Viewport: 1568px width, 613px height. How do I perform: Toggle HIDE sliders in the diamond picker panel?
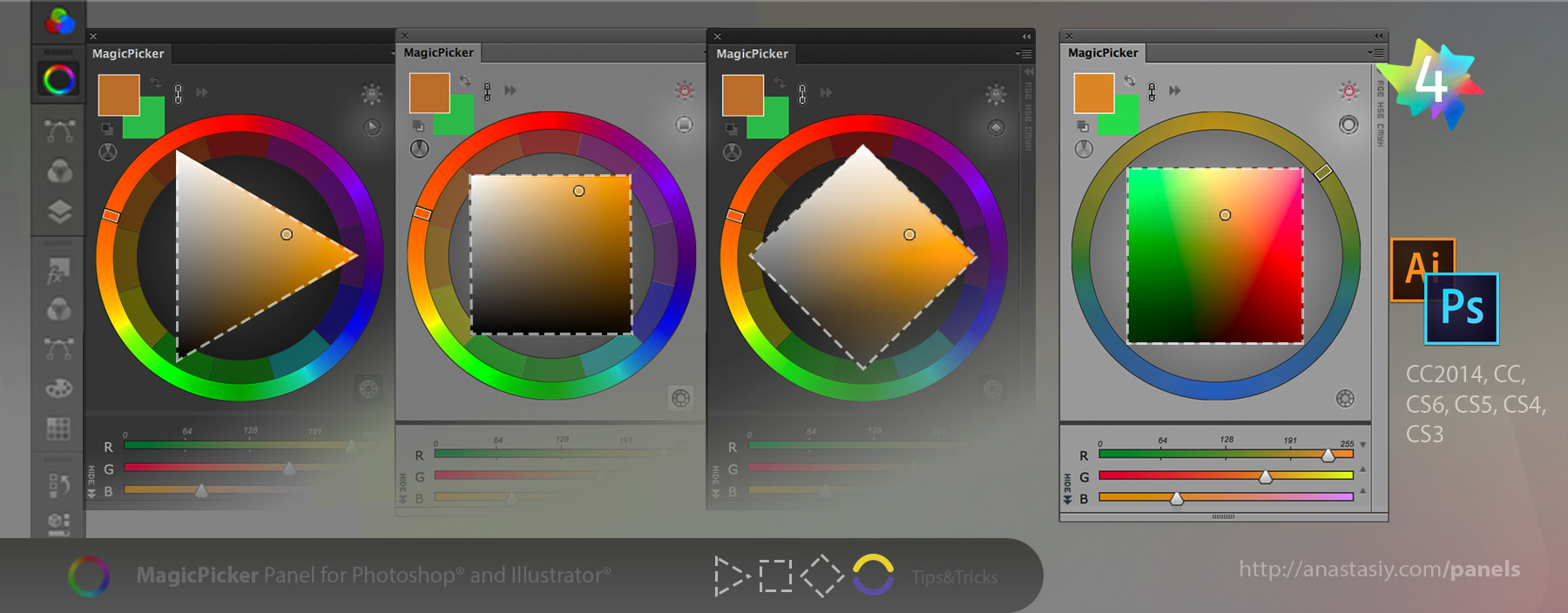715,483
